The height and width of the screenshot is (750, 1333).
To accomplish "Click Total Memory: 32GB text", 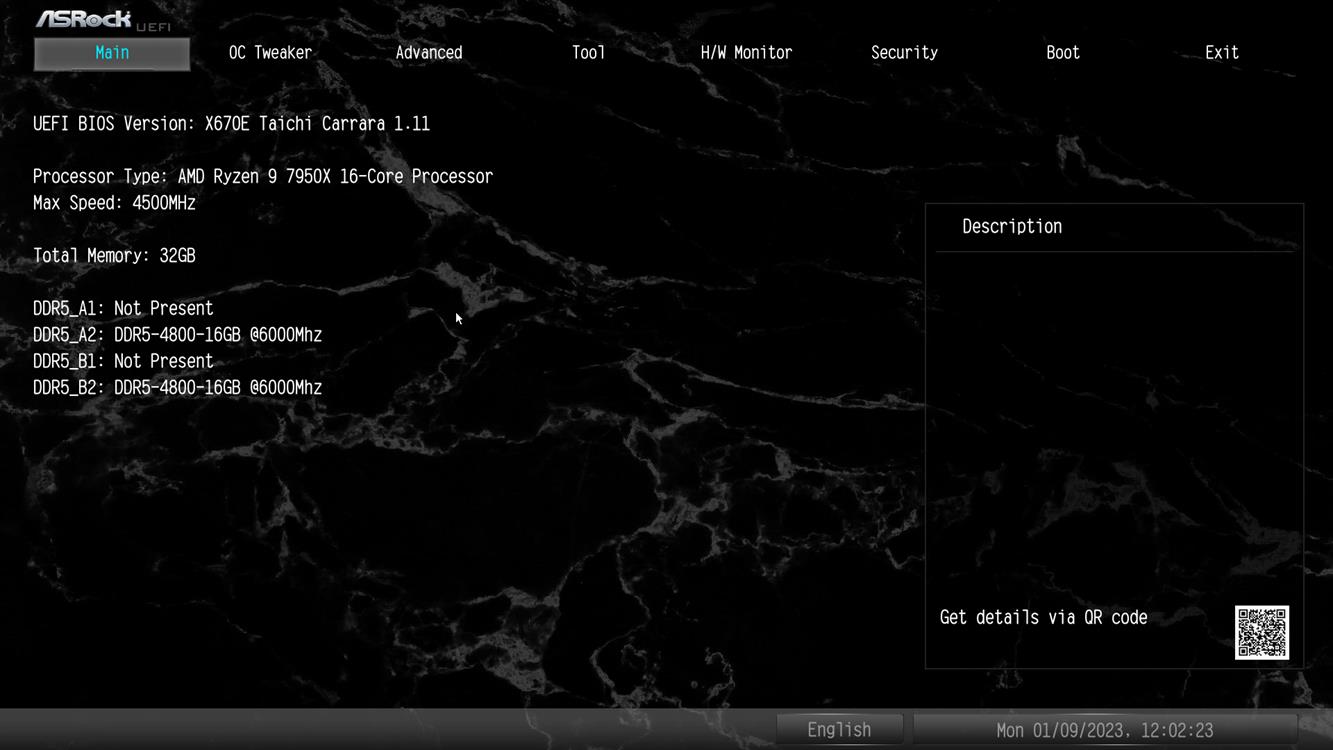I will tap(114, 256).
